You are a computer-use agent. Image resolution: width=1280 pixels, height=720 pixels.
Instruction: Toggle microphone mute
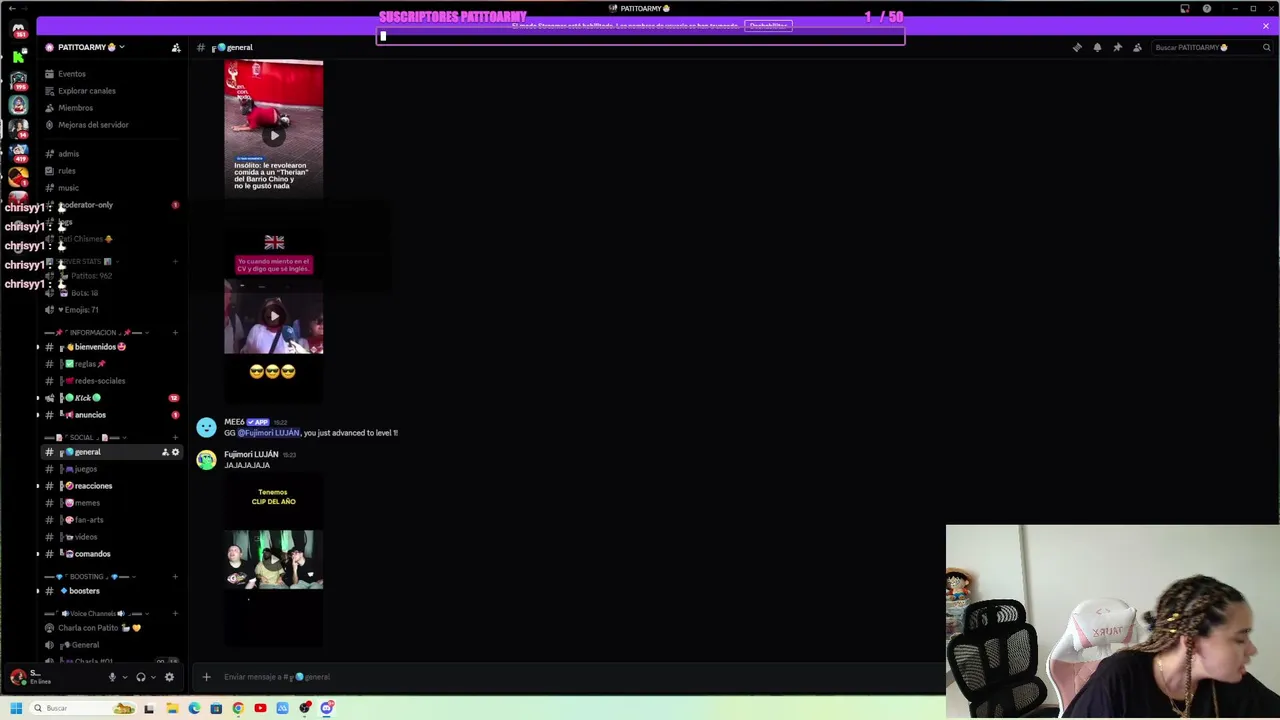click(x=112, y=677)
